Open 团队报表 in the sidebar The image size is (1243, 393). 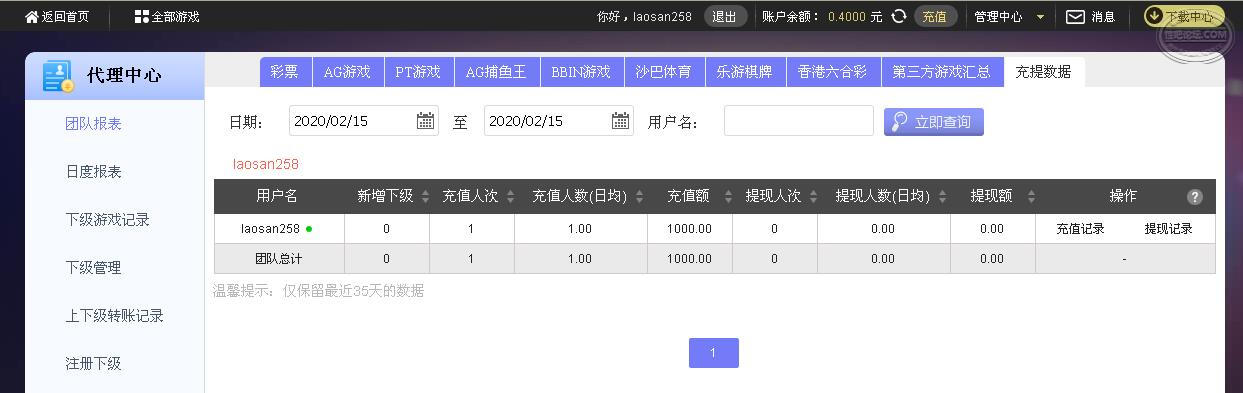pyautogui.click(x=94, y=124)
